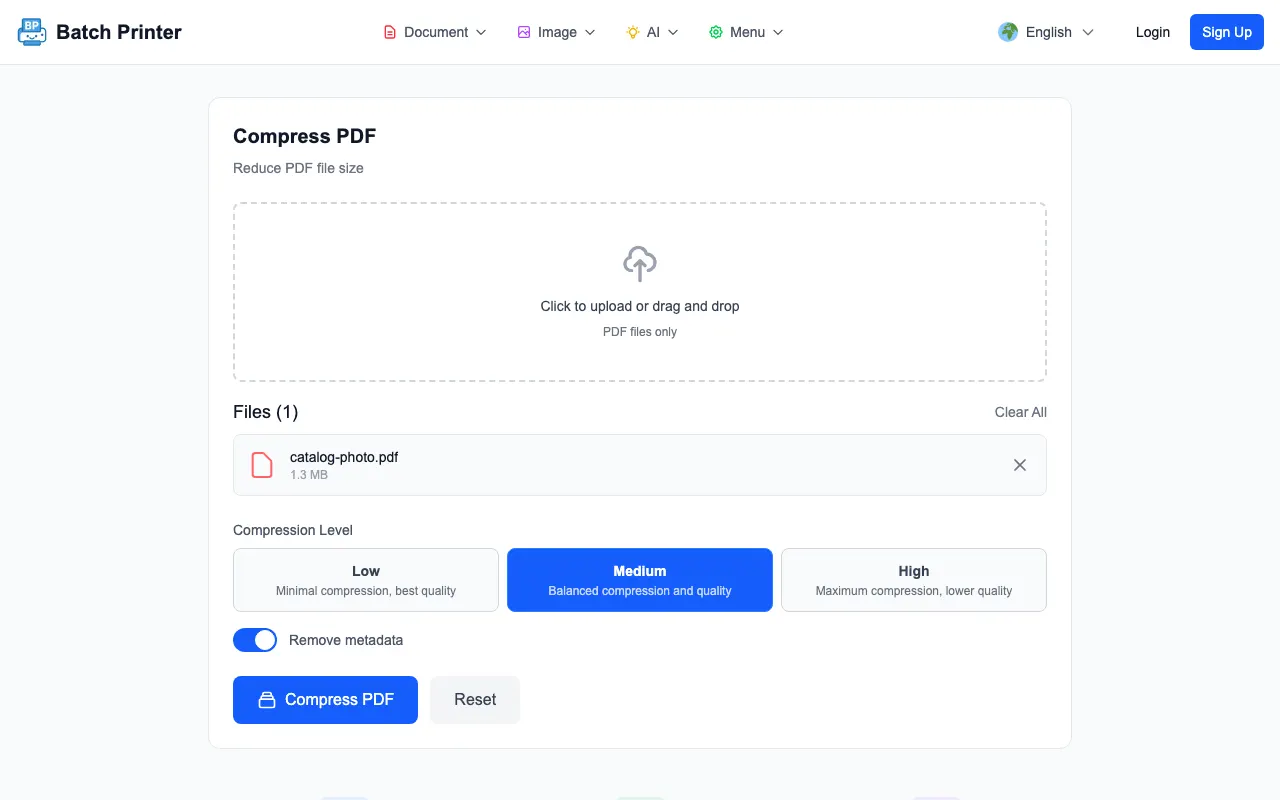Disable the Remove metadata toggle

pyautogui.click(x=255, y=640)
